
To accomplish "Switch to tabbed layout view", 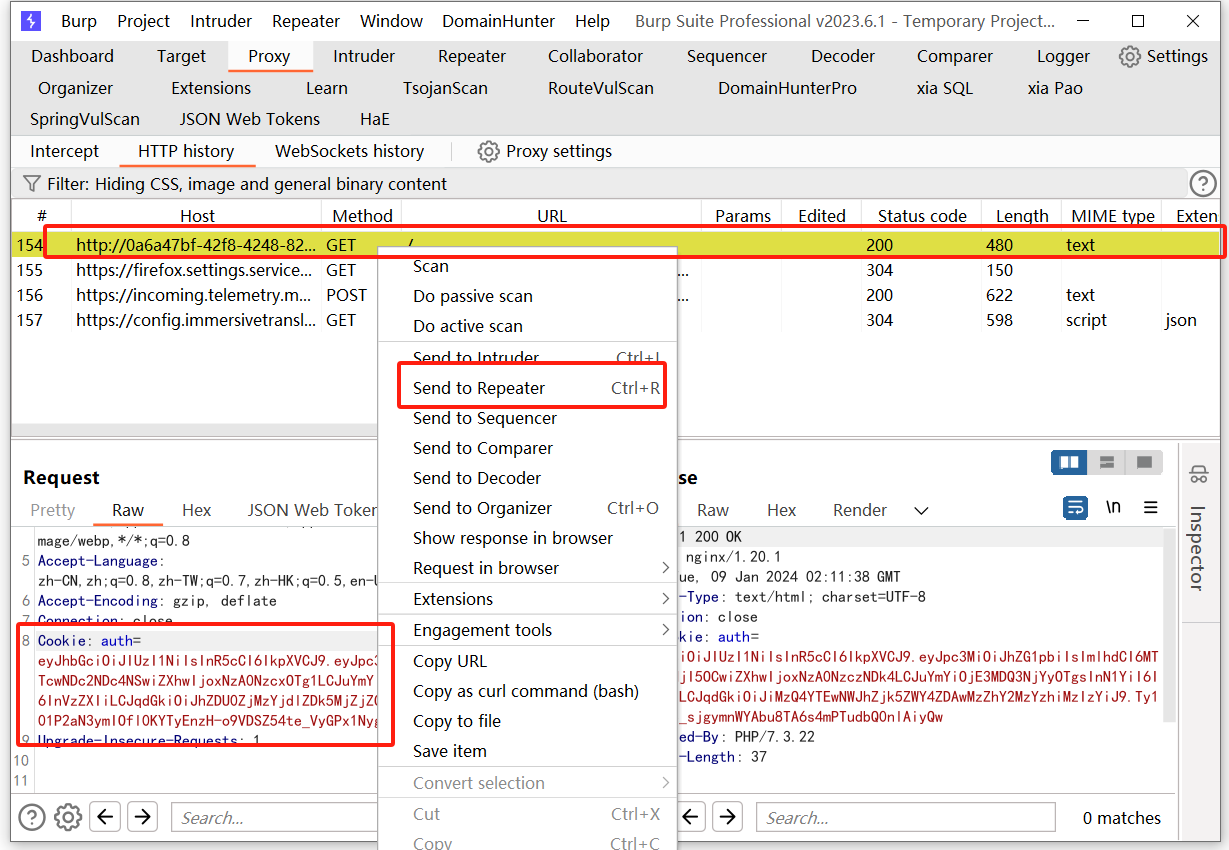I will coord(1144,462).
